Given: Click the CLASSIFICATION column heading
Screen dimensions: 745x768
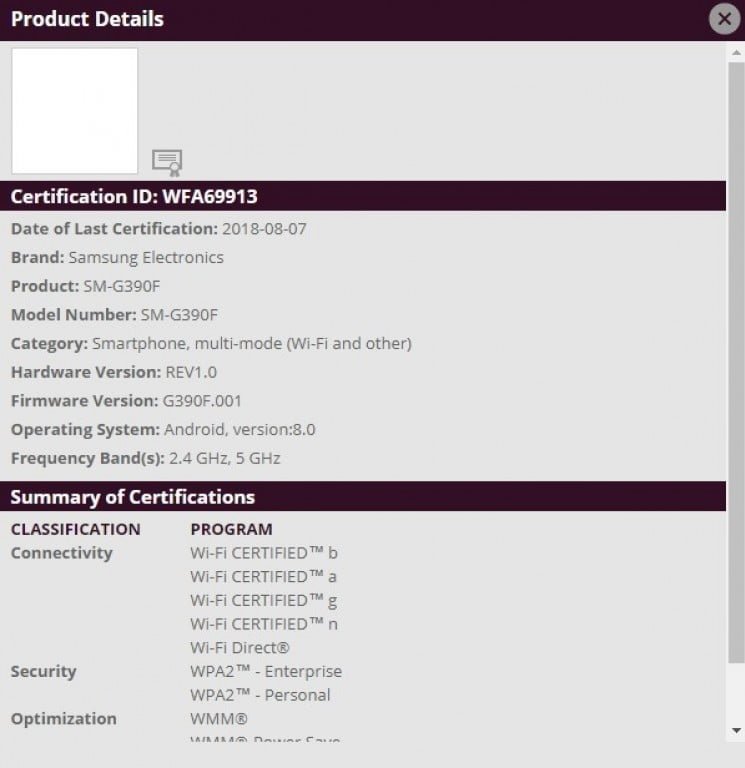Looking at the screenshot, I should (76, 529).
